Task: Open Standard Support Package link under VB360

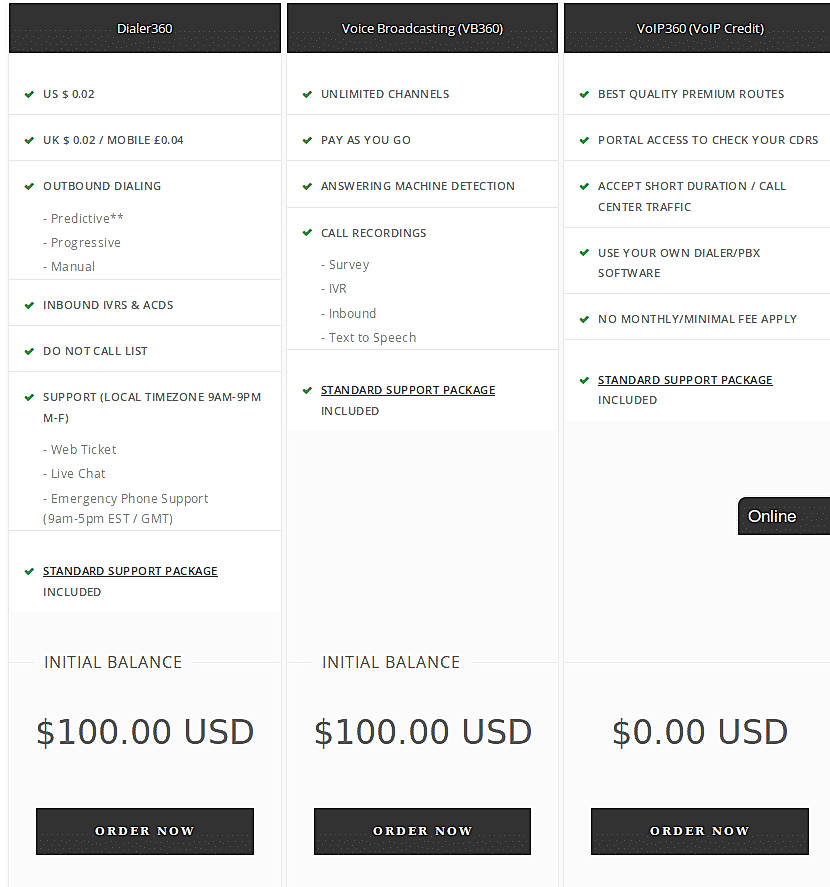Action: (x=408, y=390)
